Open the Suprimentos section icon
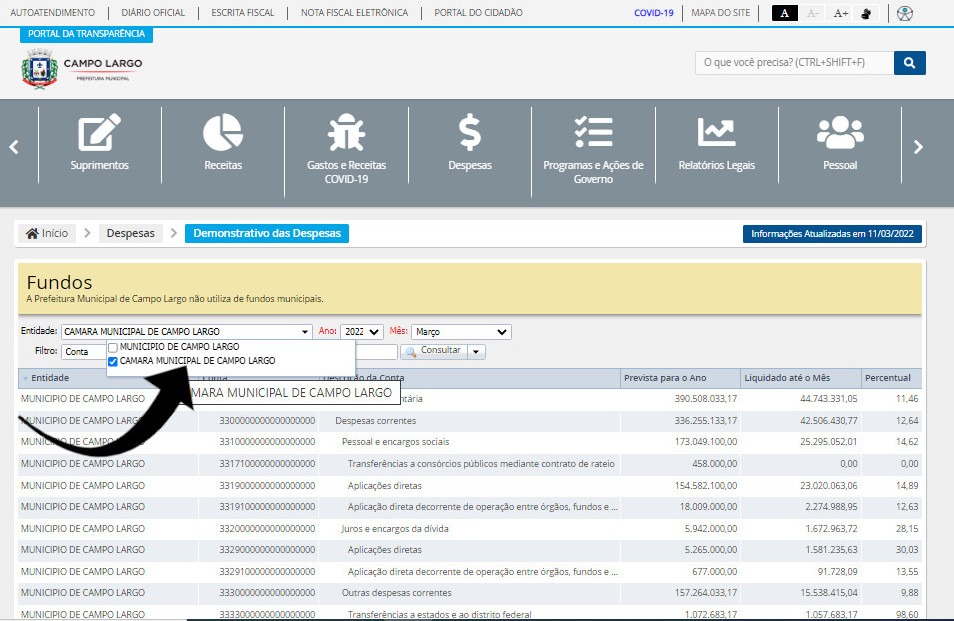Viewport: 954px width, 621px height. (x=99, y=134)
